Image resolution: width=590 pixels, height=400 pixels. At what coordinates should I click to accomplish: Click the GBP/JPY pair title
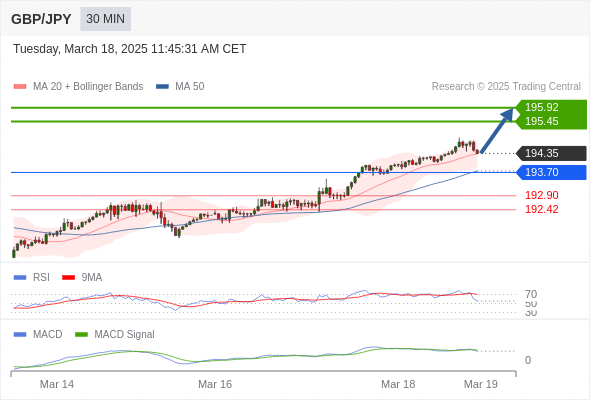(41, 19)
